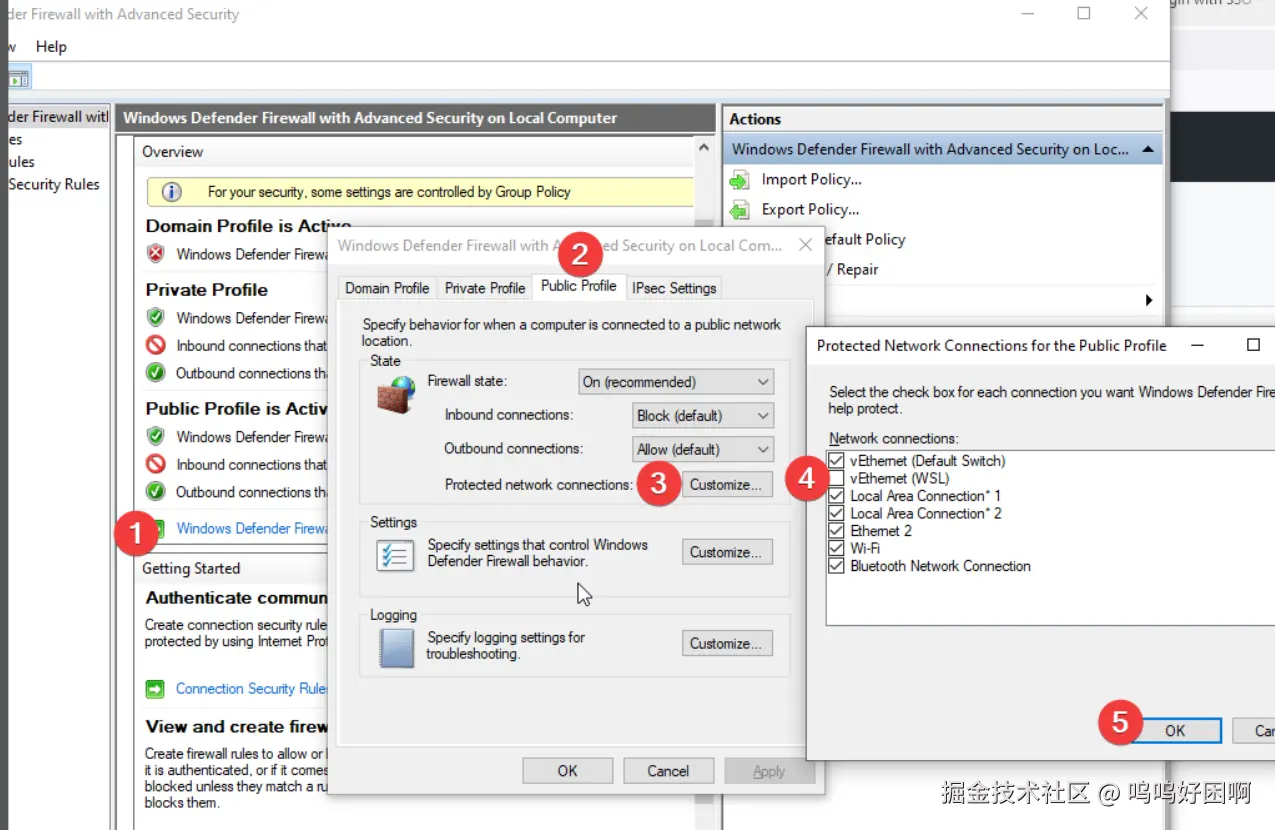Click the Import Policy icon in Actions
This screenshot has height=830, width=1275.
(739, 180)
